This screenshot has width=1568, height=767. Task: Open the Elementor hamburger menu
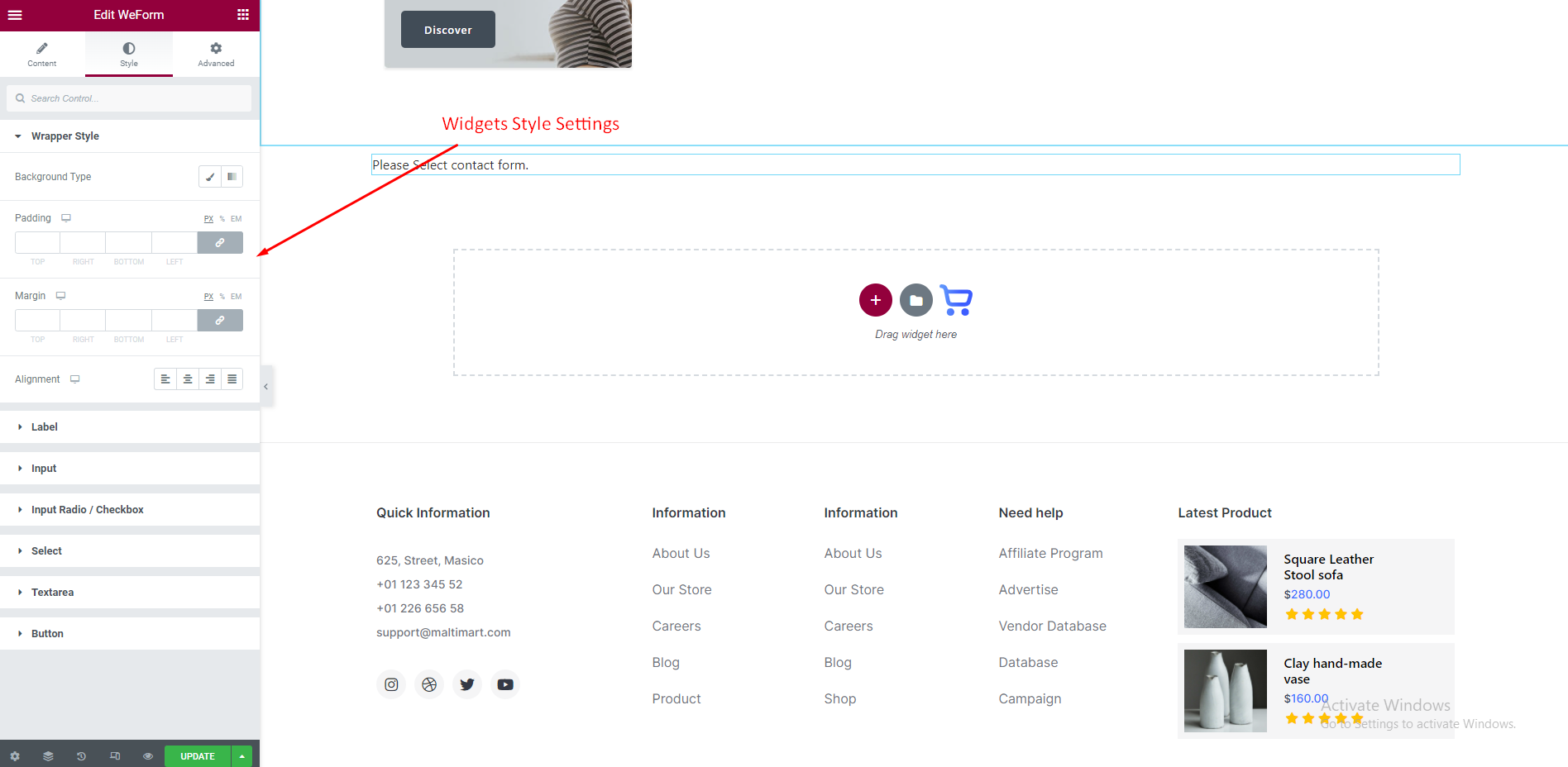click(x=15, y=15)
